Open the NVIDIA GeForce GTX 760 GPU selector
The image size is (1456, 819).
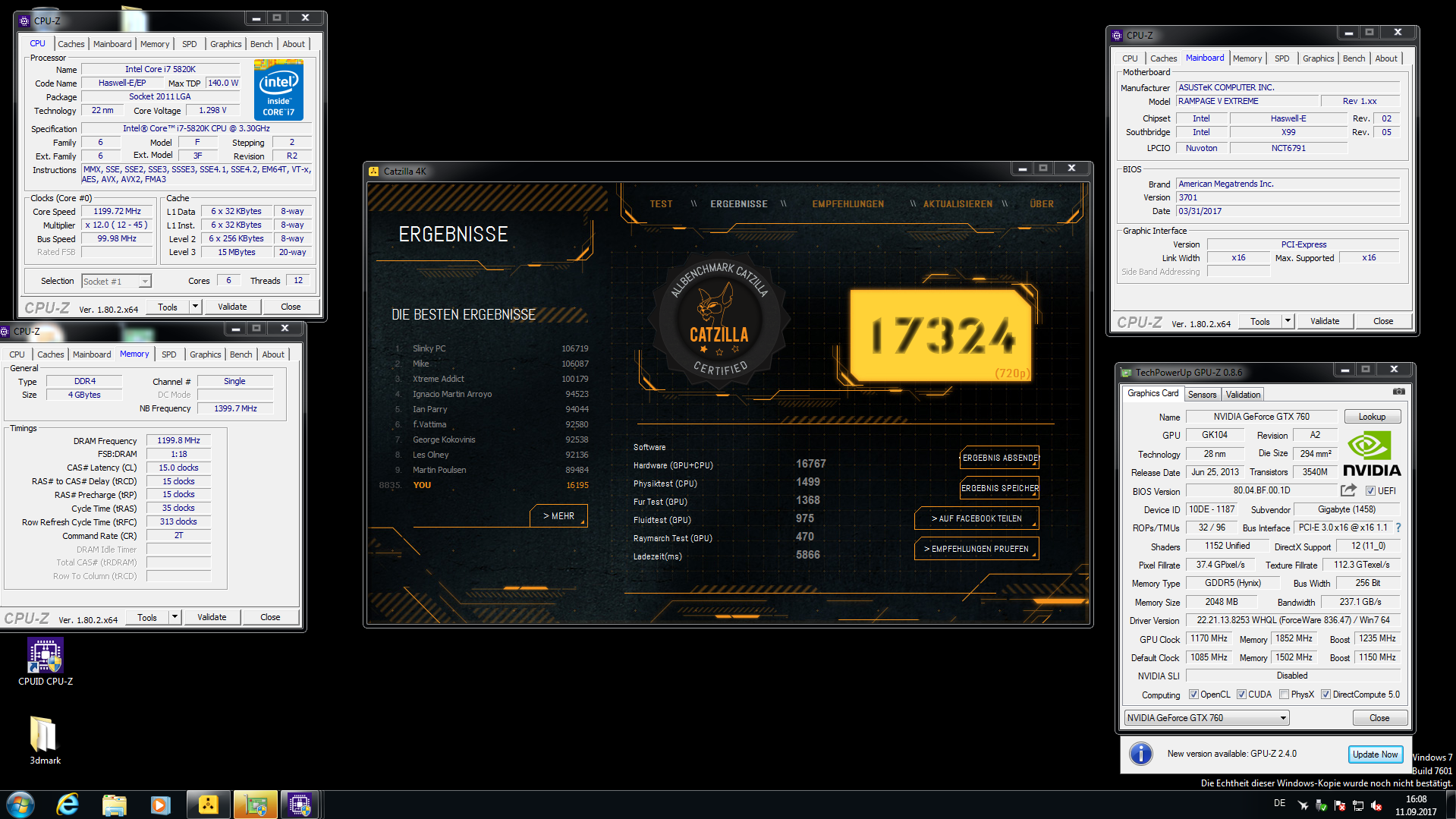coord(1206,718)
